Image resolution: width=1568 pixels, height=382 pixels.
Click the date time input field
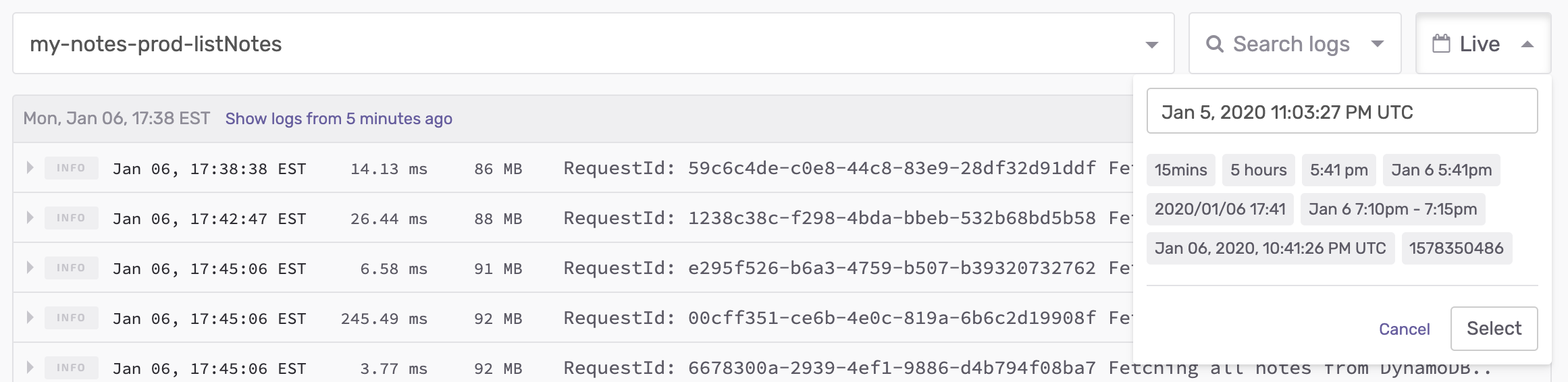point(1342,112)
